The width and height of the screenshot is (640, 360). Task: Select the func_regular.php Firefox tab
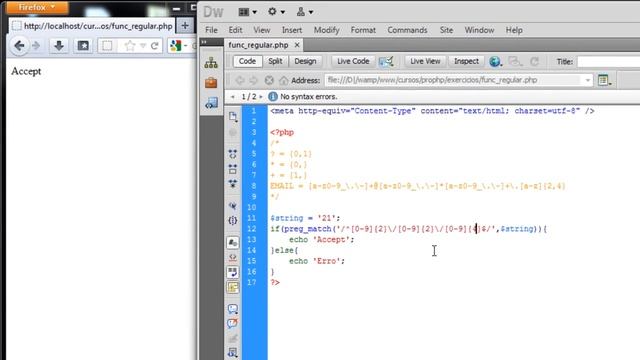93,26
